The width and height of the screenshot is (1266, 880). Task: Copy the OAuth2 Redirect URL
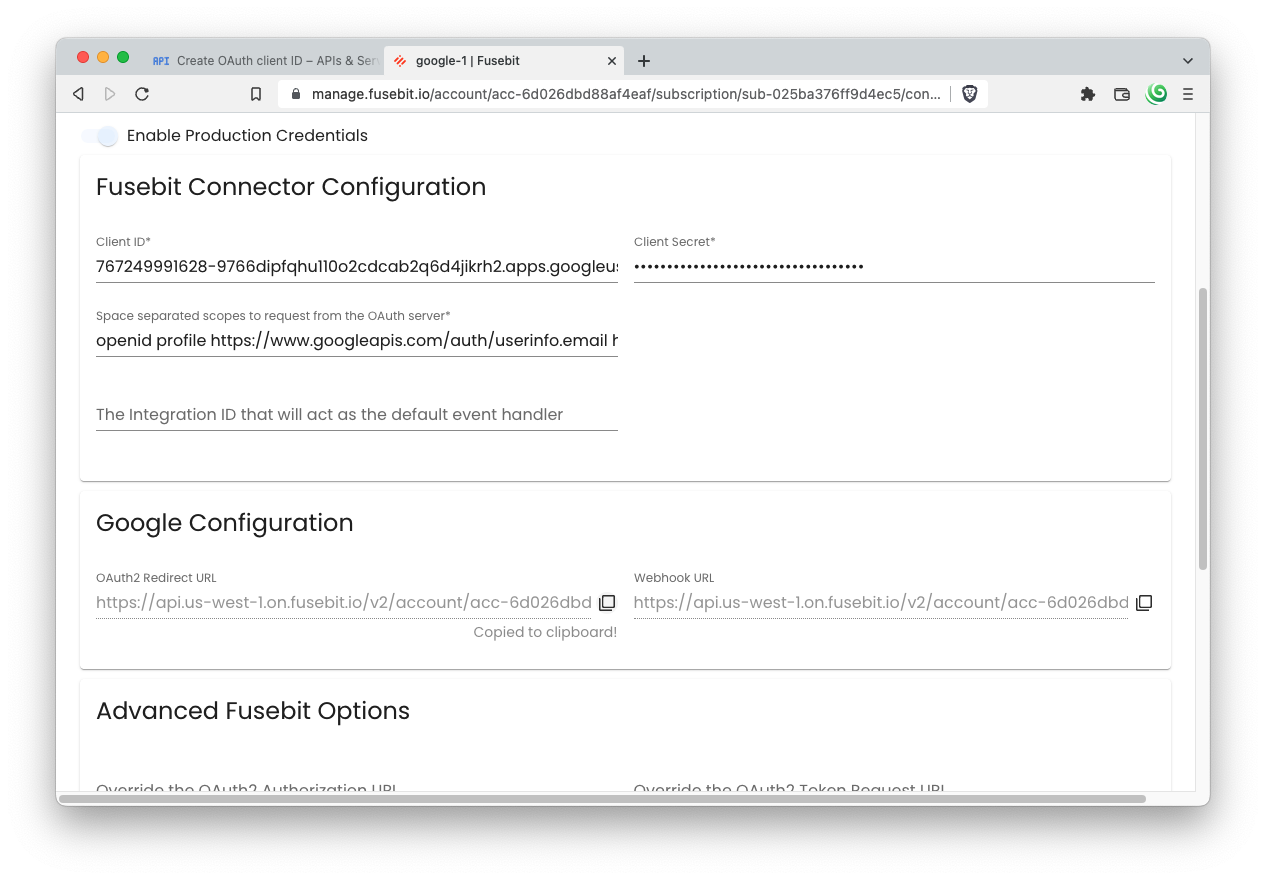pos(607,603)
